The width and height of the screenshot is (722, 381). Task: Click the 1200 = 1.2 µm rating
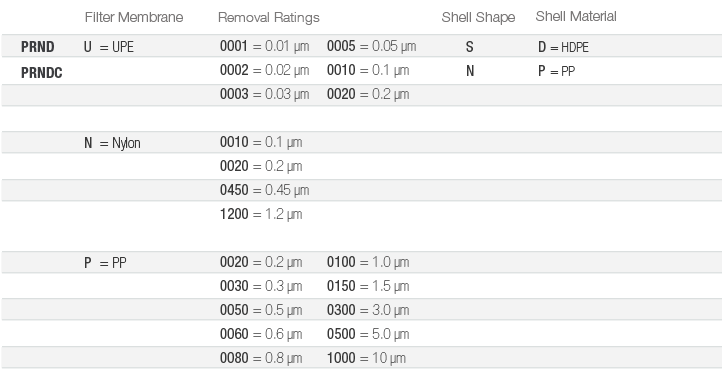click(261, 214)
